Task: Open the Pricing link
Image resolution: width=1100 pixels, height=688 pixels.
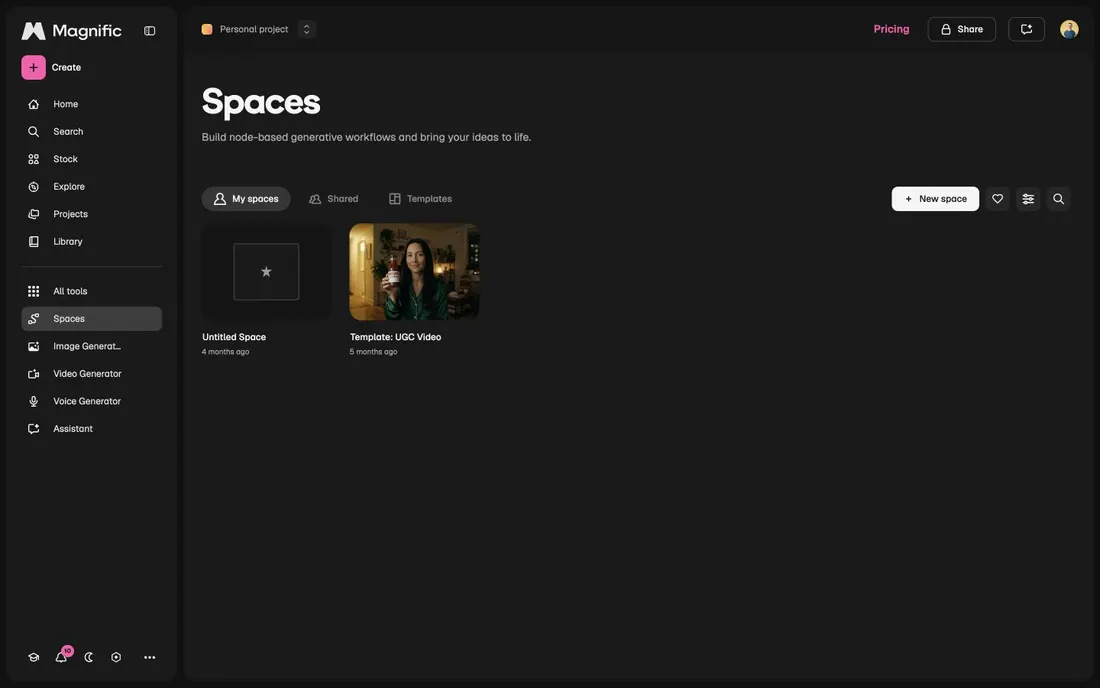Action: point(891,29)
